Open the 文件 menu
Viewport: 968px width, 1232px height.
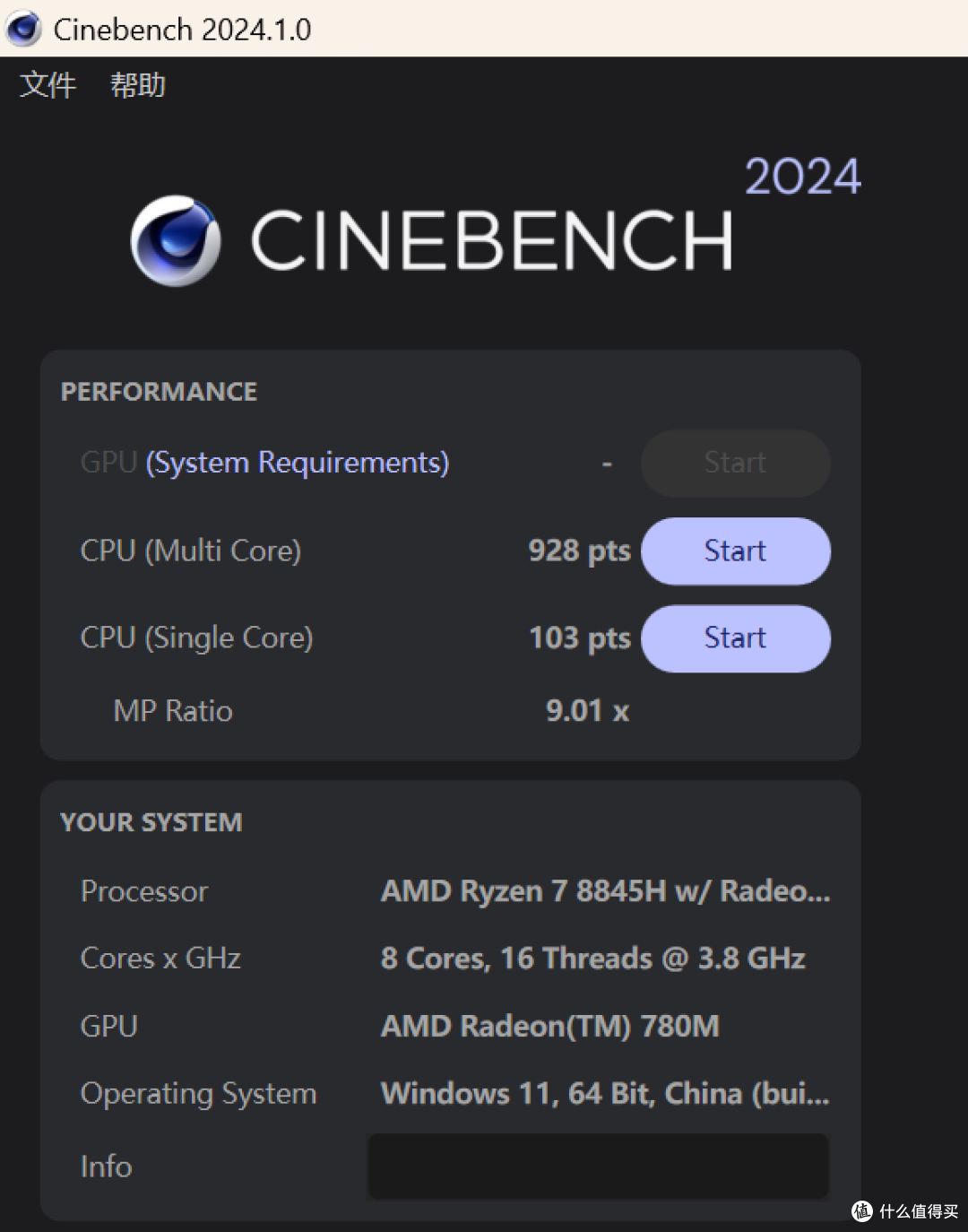(x=48, y=85)
